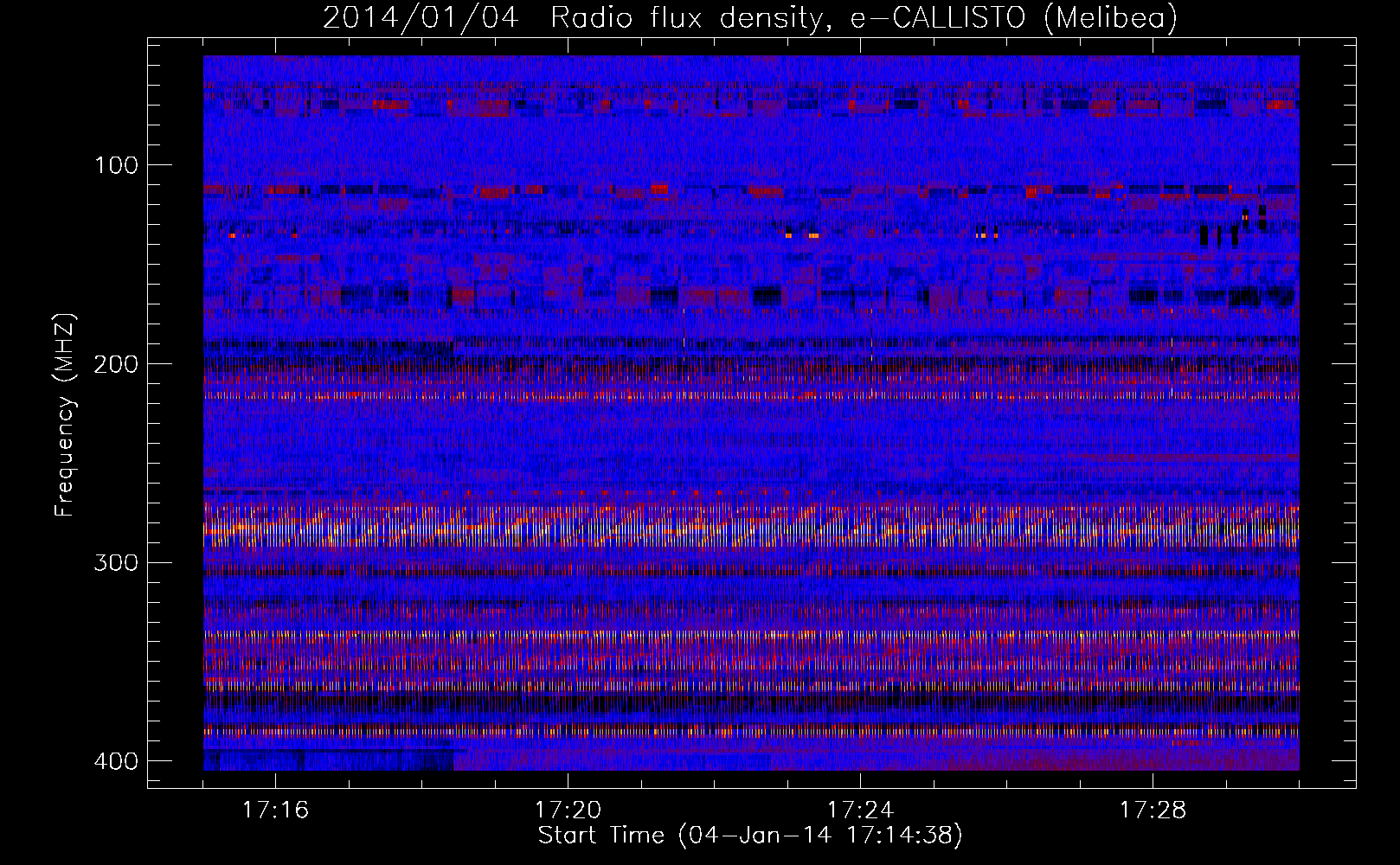Viewport: 1400px width, 865px height.
Task: Click the 17:16 time axis label
Action: coord(275,811)
